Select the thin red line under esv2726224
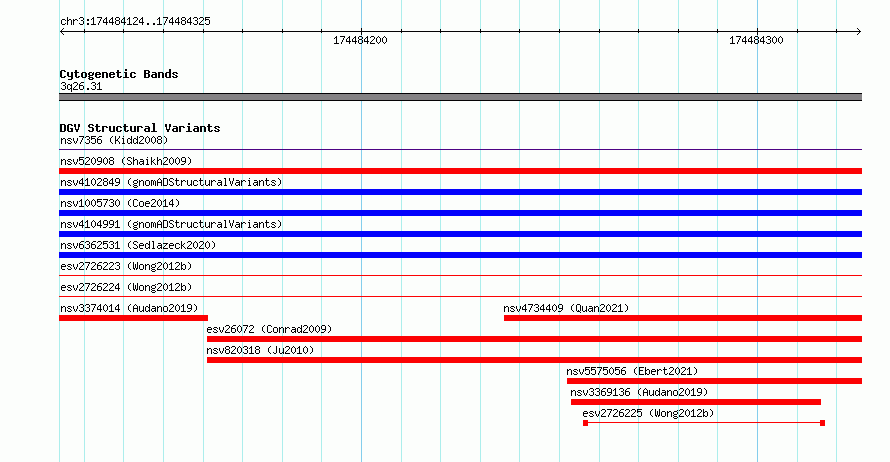 coord(460,297)
